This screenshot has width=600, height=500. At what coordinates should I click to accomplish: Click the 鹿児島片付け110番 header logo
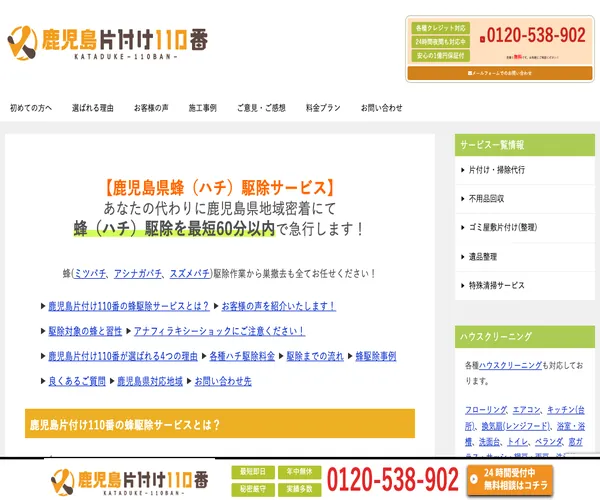[x=108, y=41]
